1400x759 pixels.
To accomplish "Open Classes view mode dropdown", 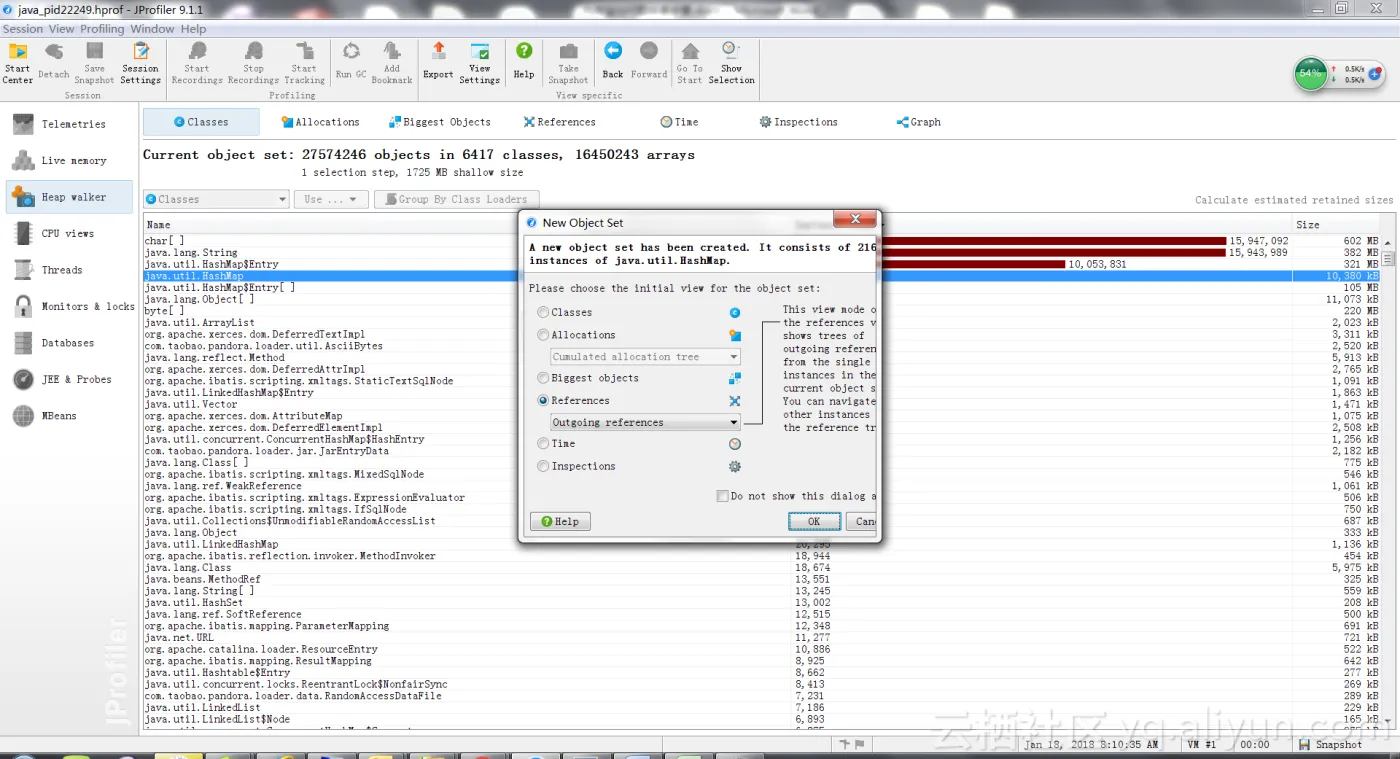I will pos(216,199).
